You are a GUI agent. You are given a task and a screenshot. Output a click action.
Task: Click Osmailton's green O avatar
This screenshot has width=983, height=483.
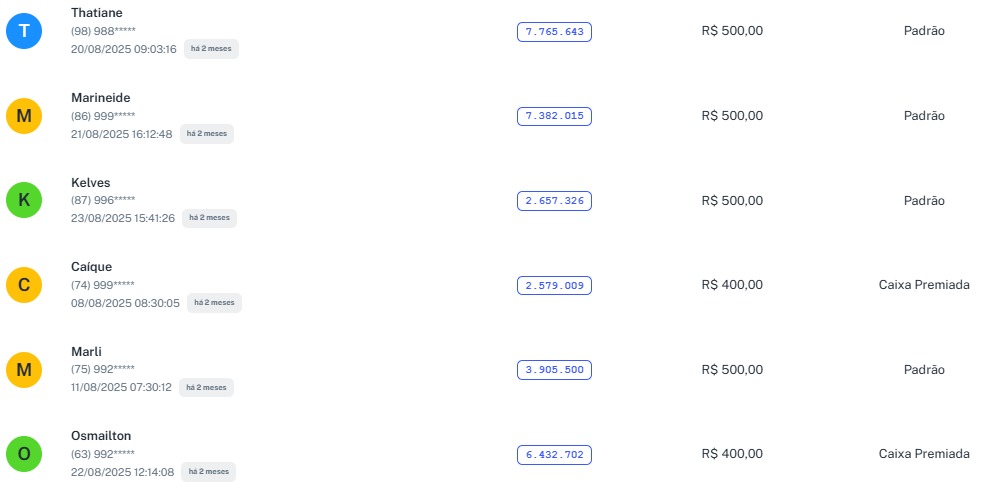coord(24,455)
